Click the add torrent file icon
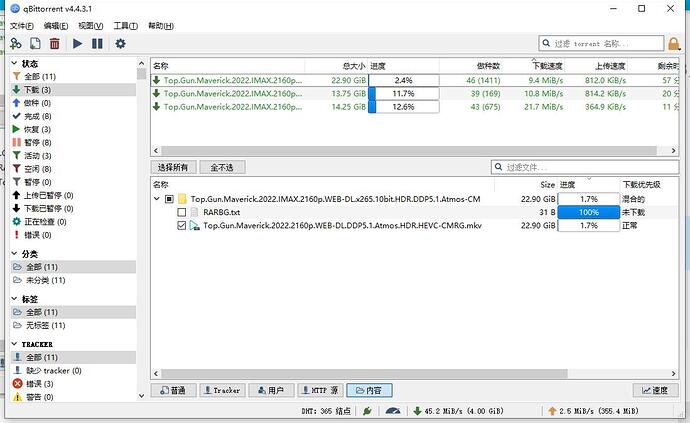The height and width of the screenshot is (423, 690). point(35,44)
